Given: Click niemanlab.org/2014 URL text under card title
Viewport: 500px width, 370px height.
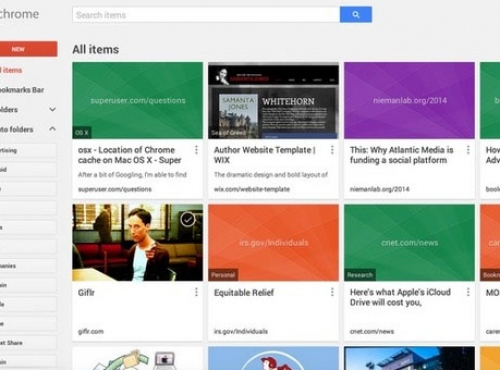Looking at the screenshot, I should (380, 189).
